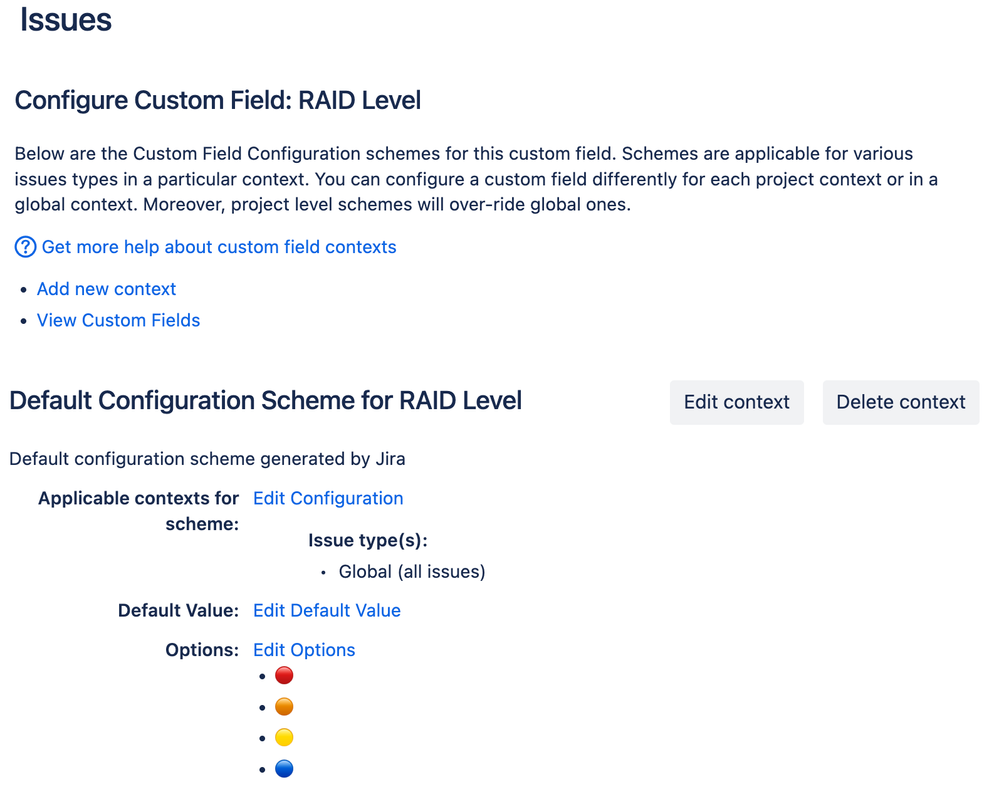Screen dimensions: 999x792
Task: Click the Issues page heading
Action: point(66,21)
